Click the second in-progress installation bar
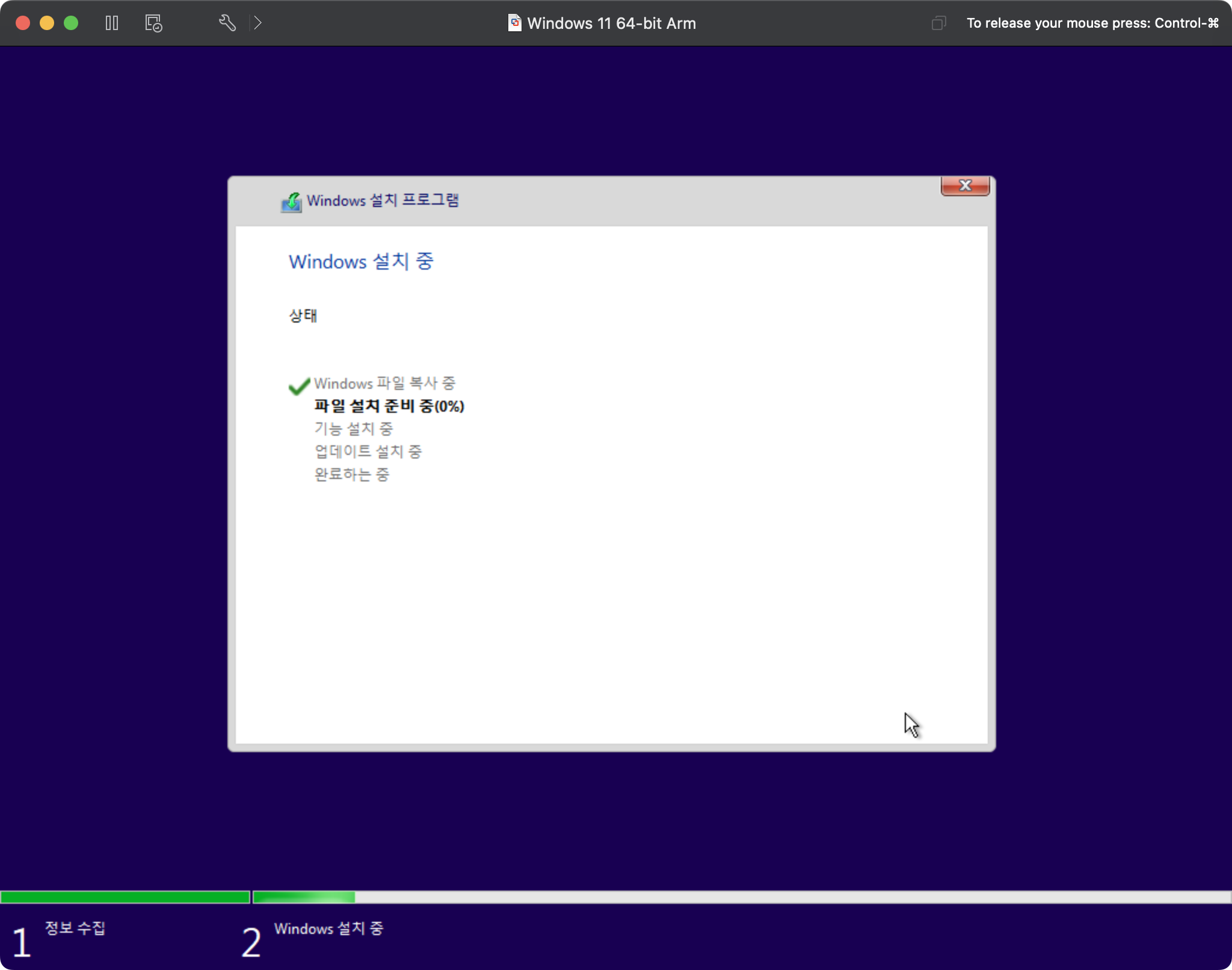1232x970 pixels. pyautogui.click(x=741, y=897)
